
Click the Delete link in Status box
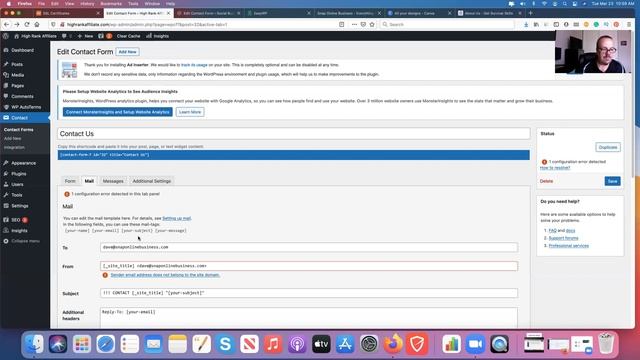pos(546,181)
